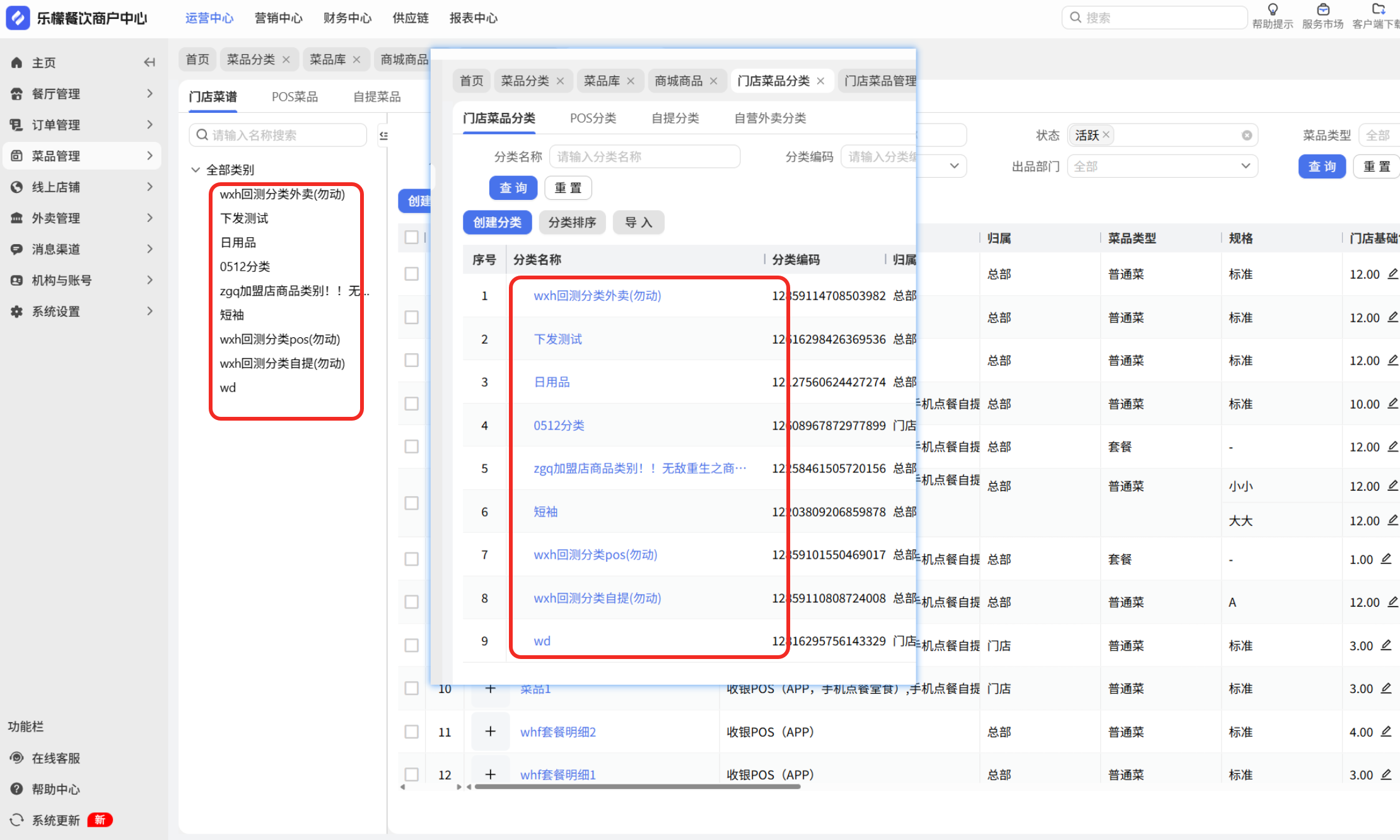Open 在线客服 in the function bar
The width and height of the screenshot is (1400, 840).
tap(45, 758)
